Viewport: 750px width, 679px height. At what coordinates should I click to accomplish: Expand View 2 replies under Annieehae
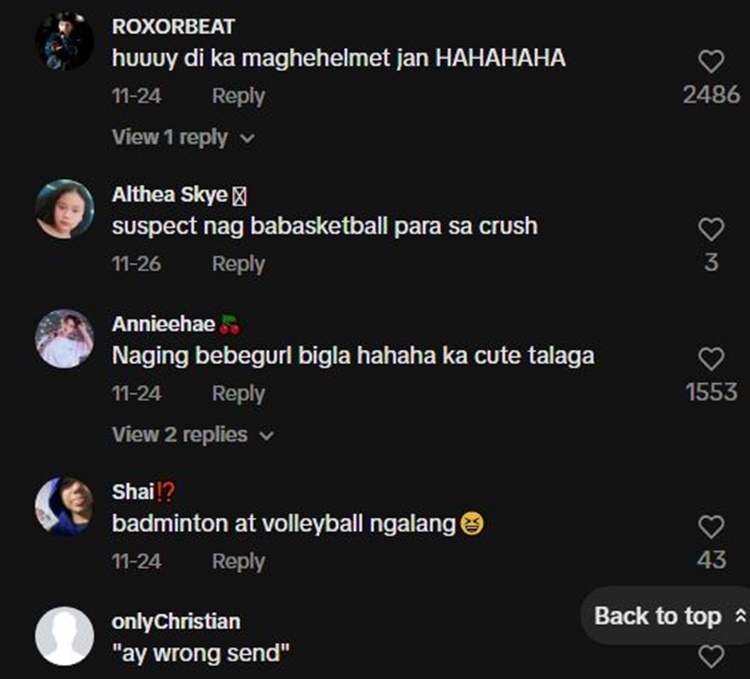193,435
